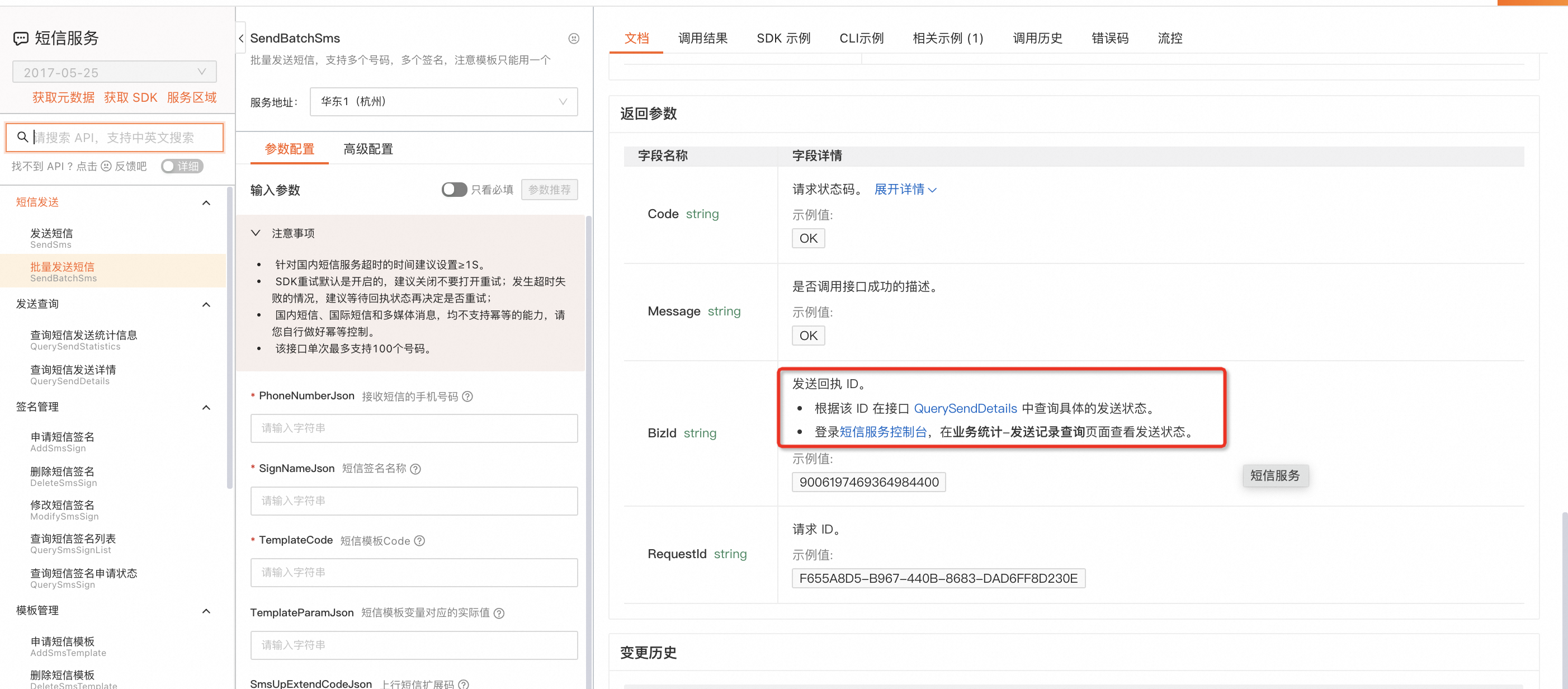This screenshot has width=1568, height=689.
Task: Click the feedback face icon next to SendBatchSms
Action: click(573, 39)
